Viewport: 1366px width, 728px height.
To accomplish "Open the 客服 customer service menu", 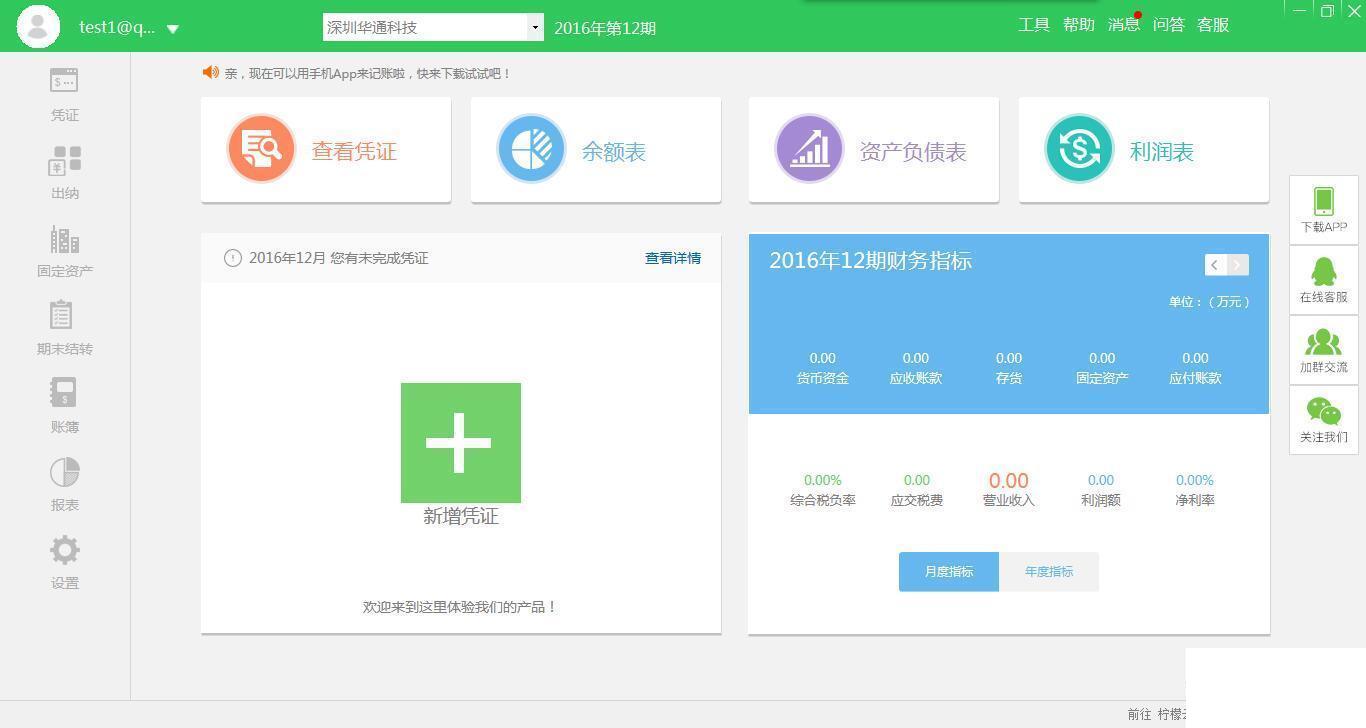I will (x=1213, y=25).
